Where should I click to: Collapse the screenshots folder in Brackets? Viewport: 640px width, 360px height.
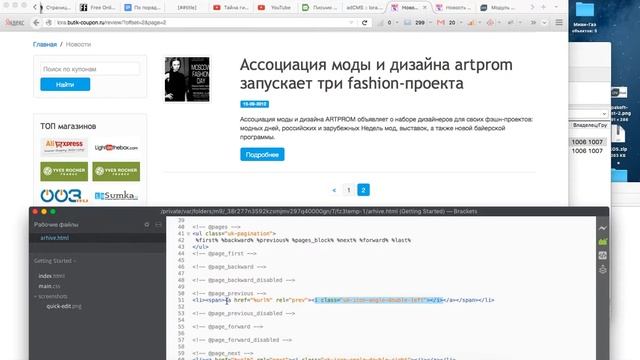click(x=36, y=296)
